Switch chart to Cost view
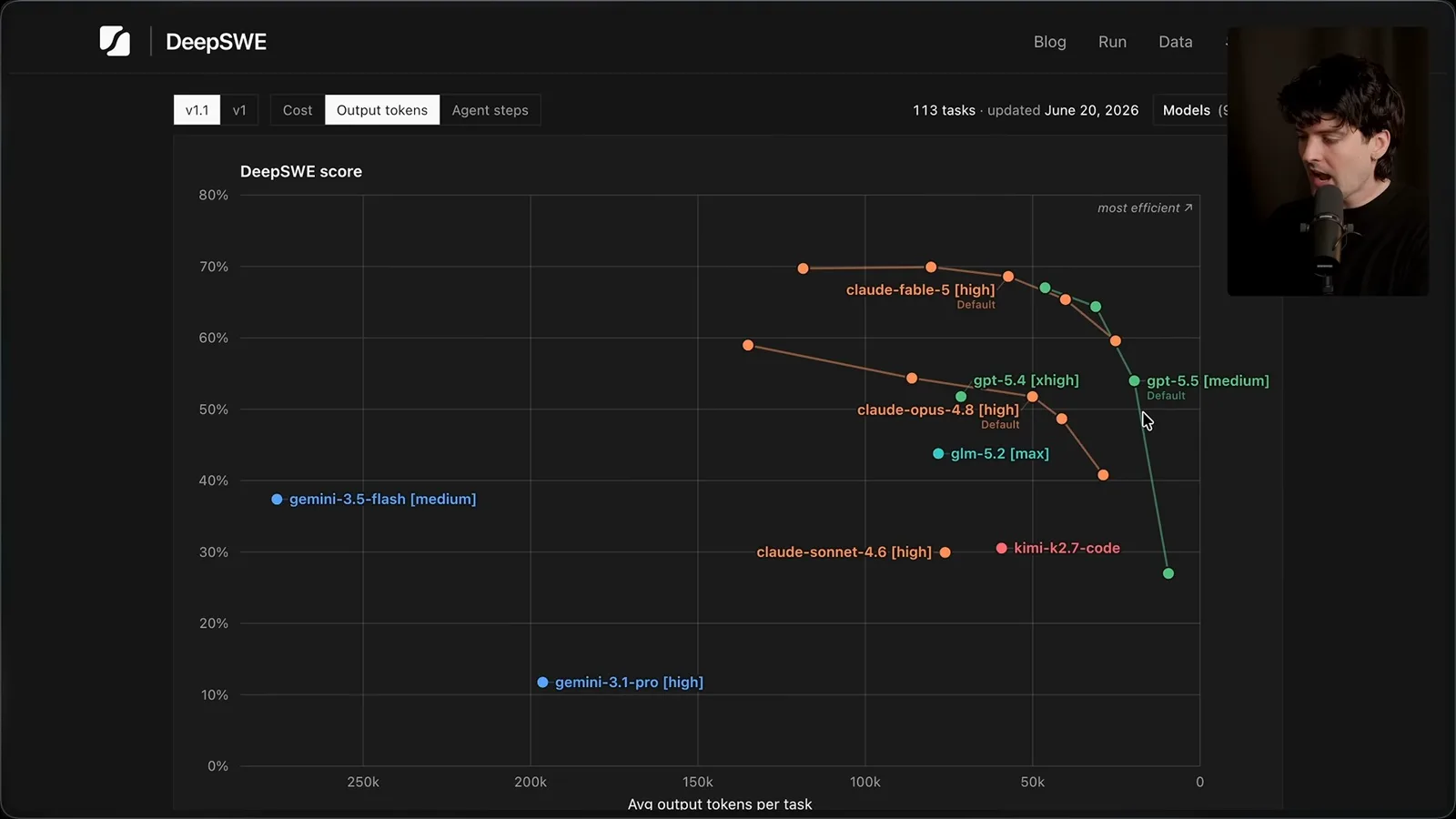The width and height of the screenshot is (1456, 819). click(298, 110)
